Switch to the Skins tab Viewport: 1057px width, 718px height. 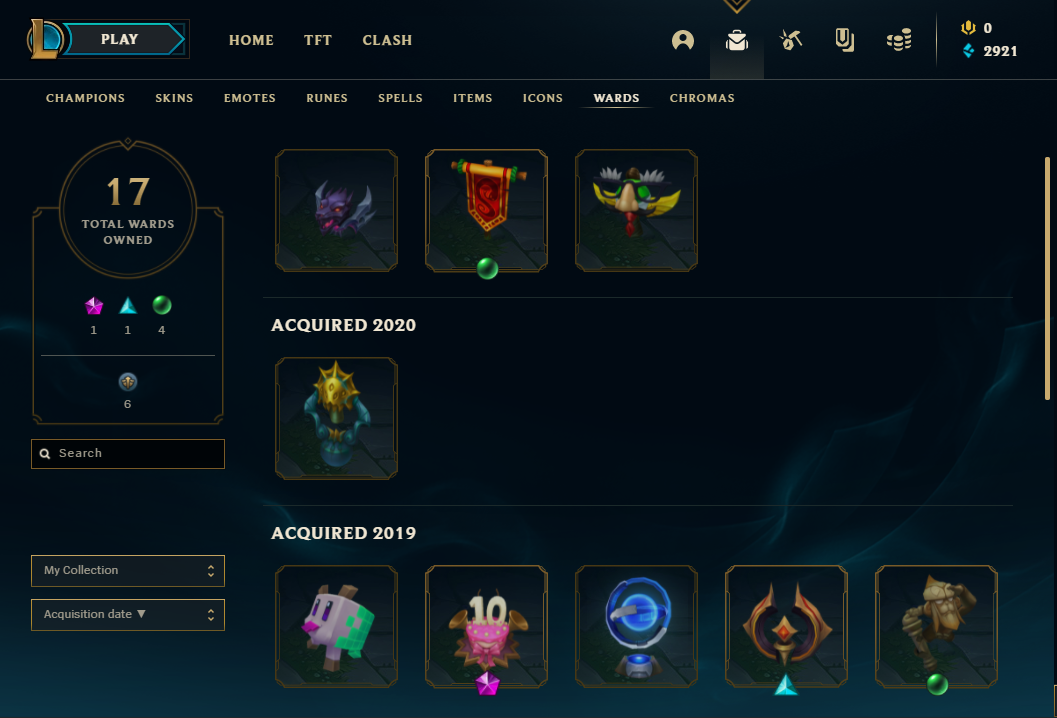174,98
